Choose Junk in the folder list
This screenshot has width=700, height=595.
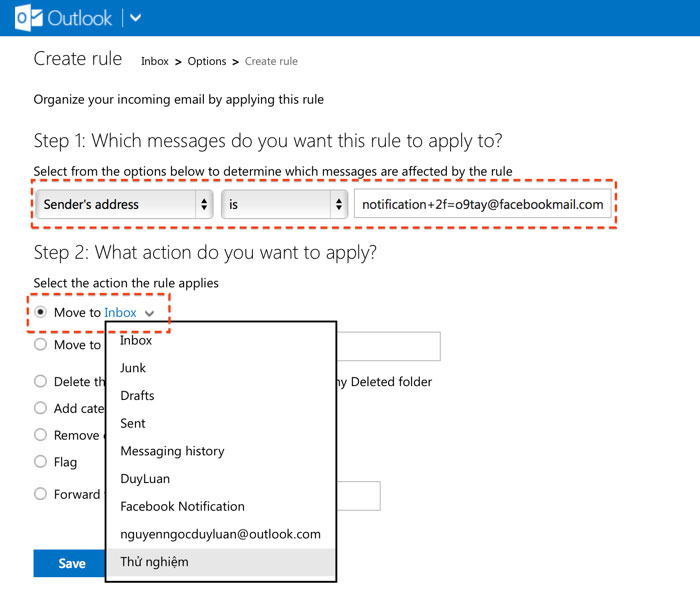(221, 368)
